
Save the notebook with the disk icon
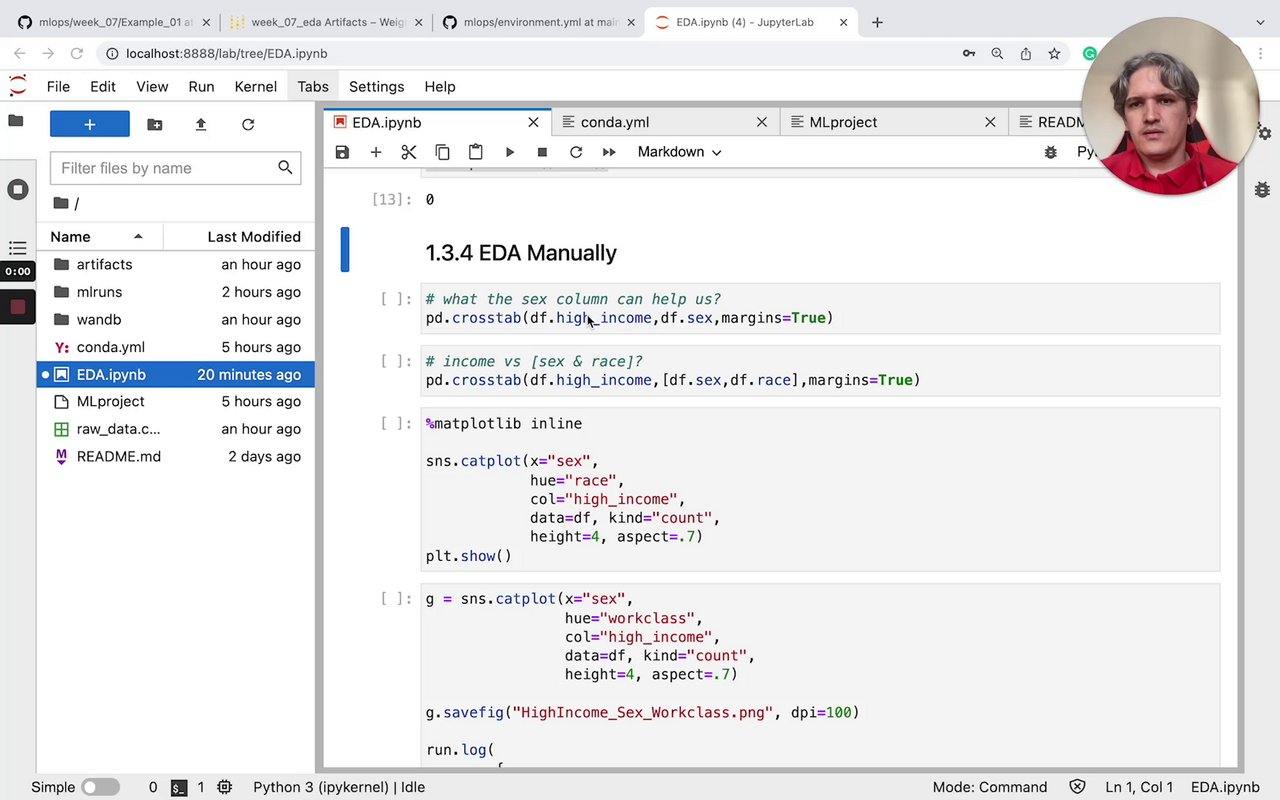pos(342,152)
